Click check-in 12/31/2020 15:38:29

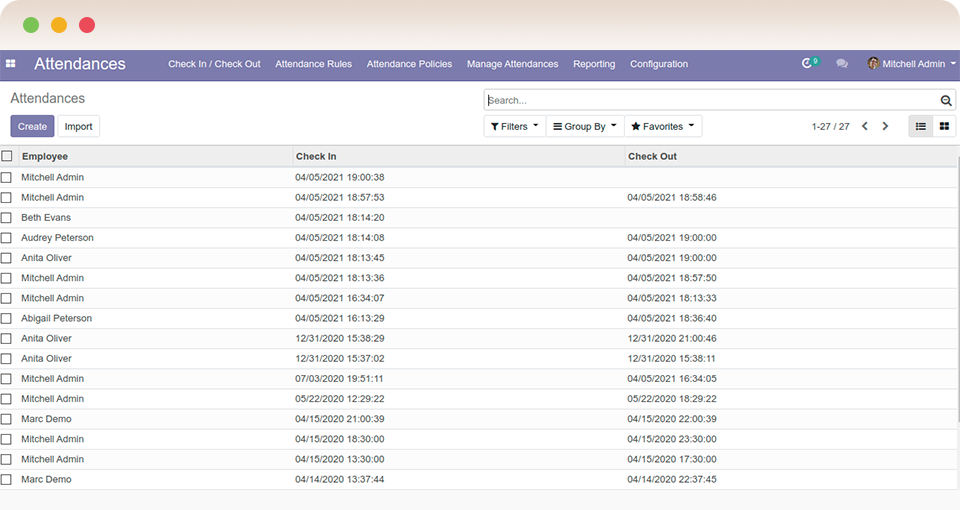click(340, 338)
